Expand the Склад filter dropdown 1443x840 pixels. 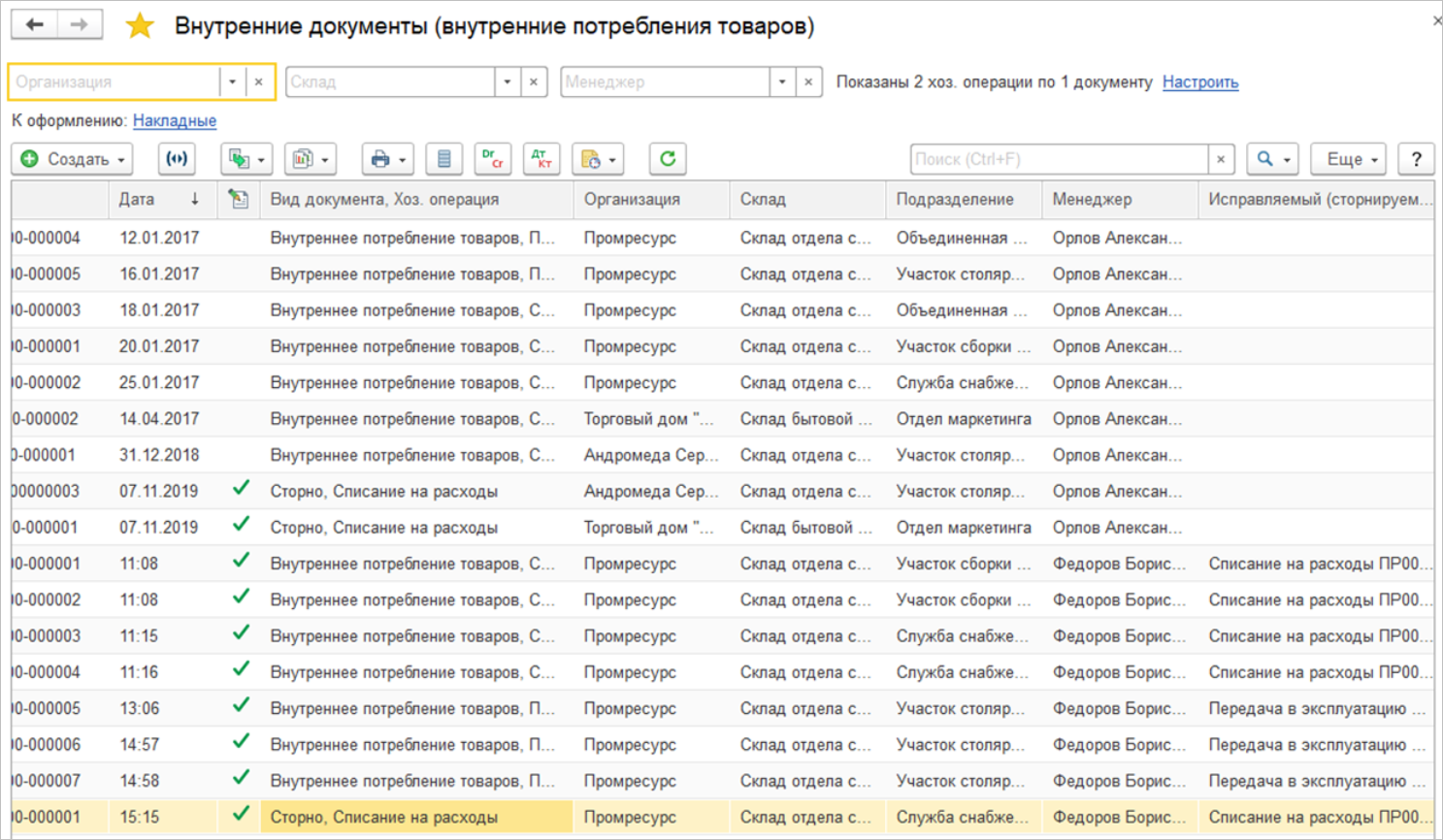(x=508, y=82)
